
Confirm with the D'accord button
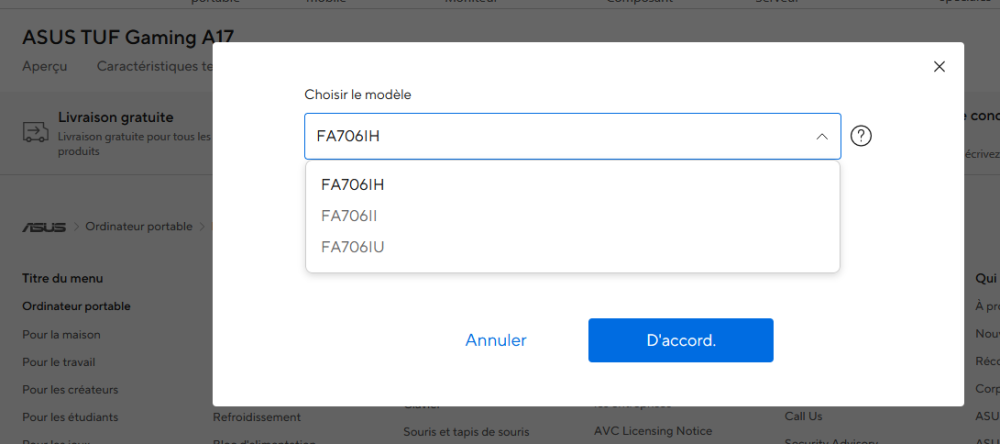point(680,340)
